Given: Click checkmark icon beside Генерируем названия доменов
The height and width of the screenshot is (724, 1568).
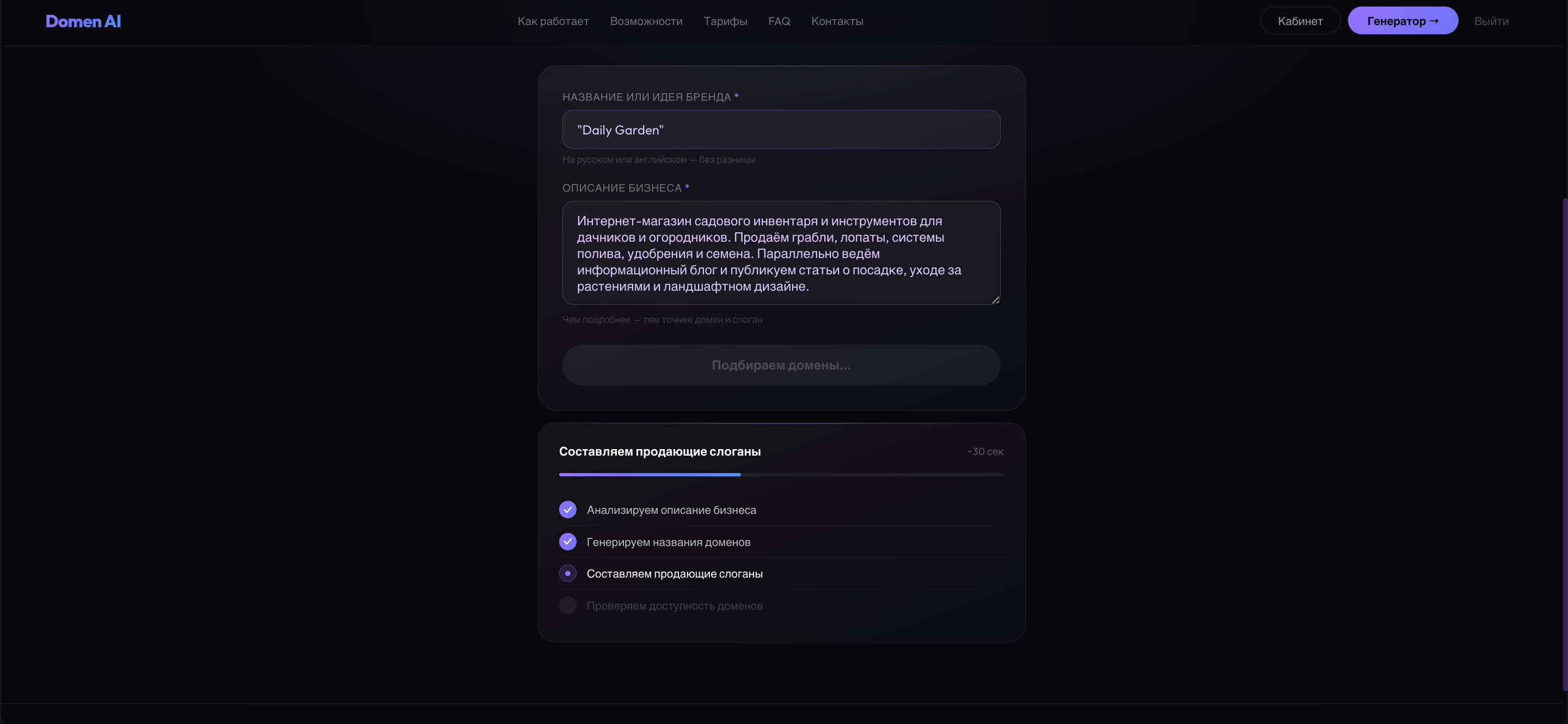Looking at the screenshot, I should pyautogui.click(x=567, y=542).
